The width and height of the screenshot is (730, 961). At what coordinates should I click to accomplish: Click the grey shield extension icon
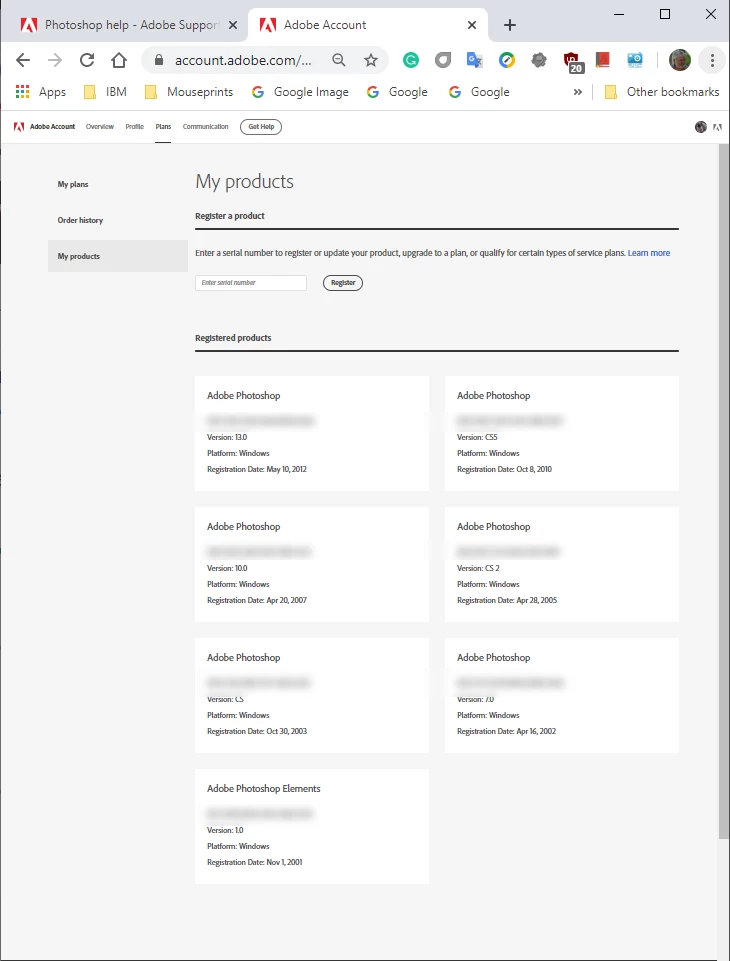(x=443, y=60)
